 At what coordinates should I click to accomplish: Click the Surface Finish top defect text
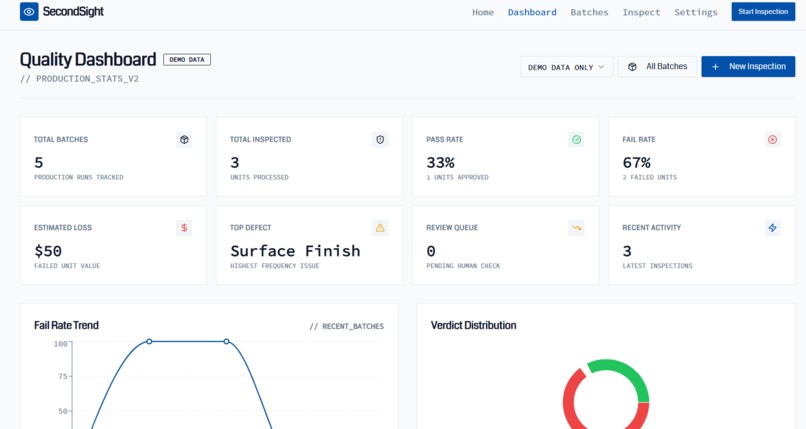(295, 251)
